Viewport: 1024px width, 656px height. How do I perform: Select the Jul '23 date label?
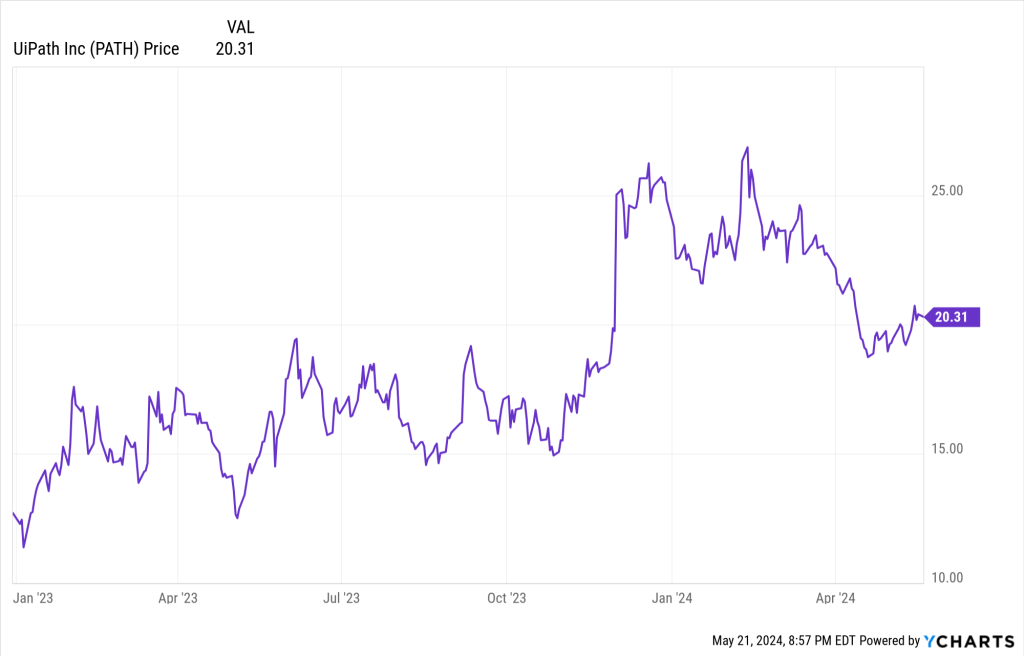point(341,598)
